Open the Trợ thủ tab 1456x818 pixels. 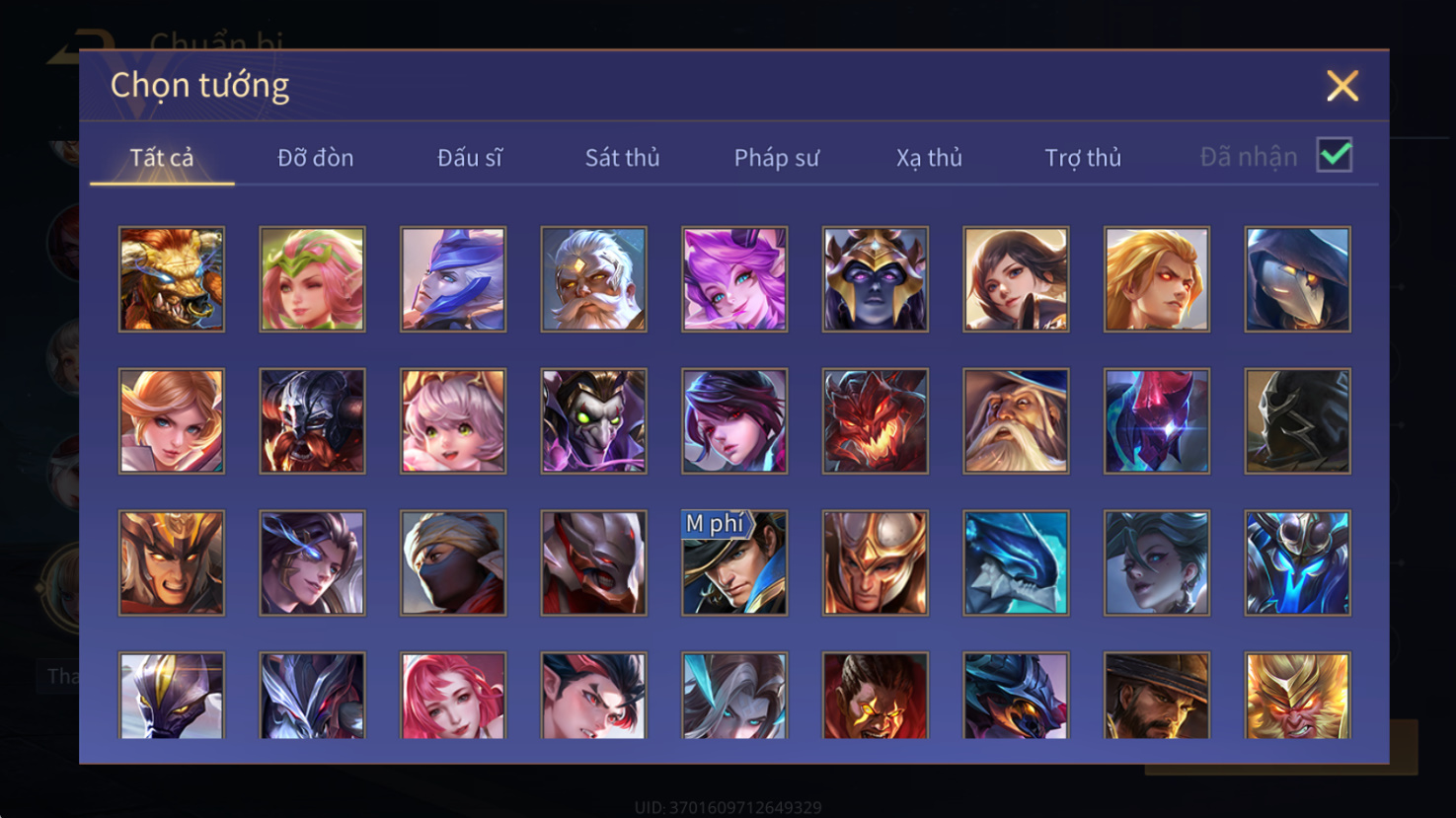pos(1083,158)
